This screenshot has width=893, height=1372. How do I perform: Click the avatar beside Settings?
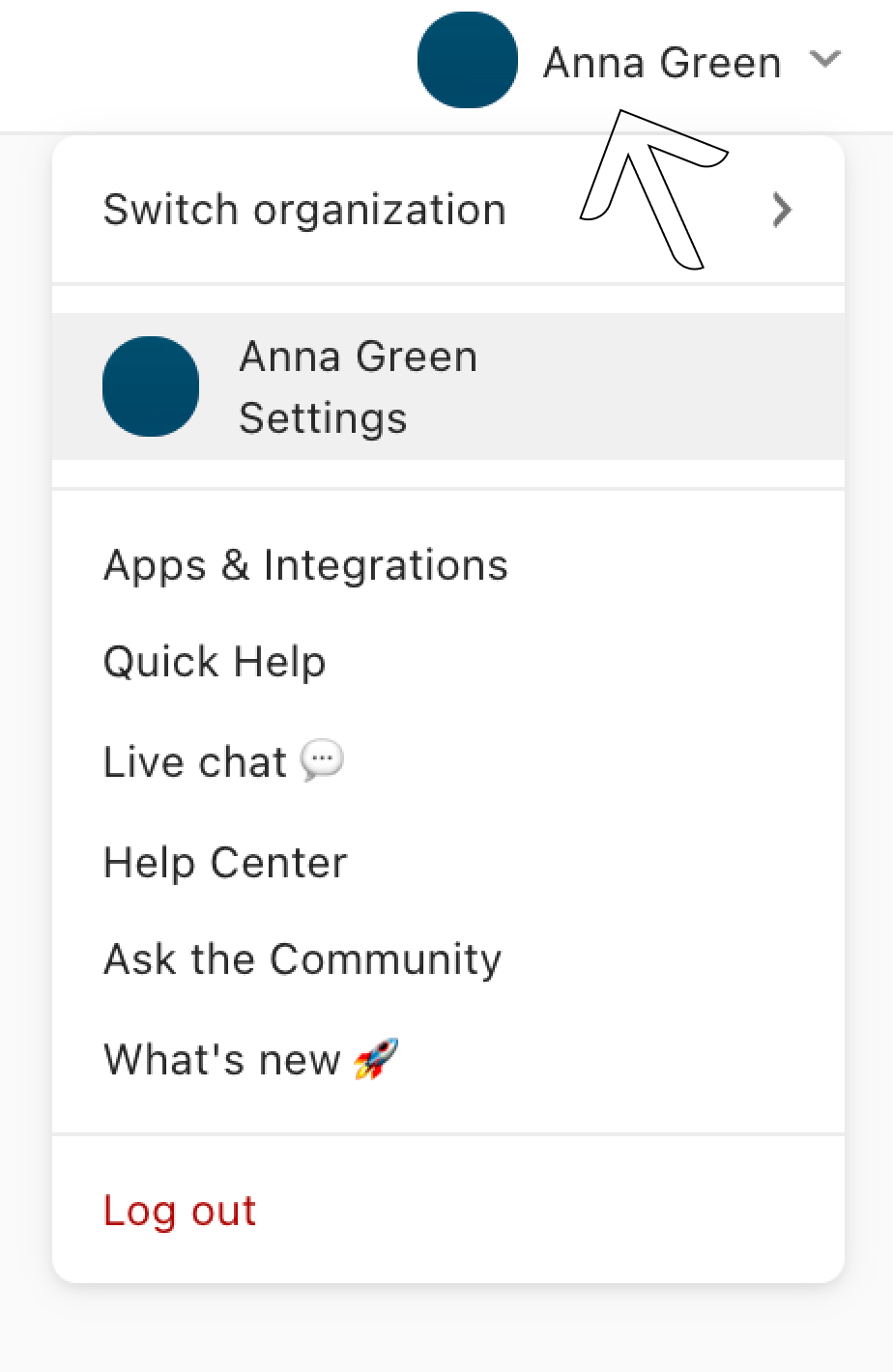click(151, 386)
